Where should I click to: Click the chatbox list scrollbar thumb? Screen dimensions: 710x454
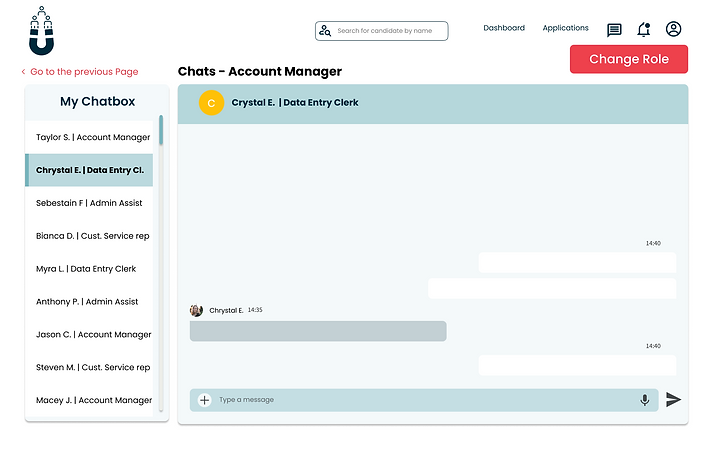coord(161,130)
